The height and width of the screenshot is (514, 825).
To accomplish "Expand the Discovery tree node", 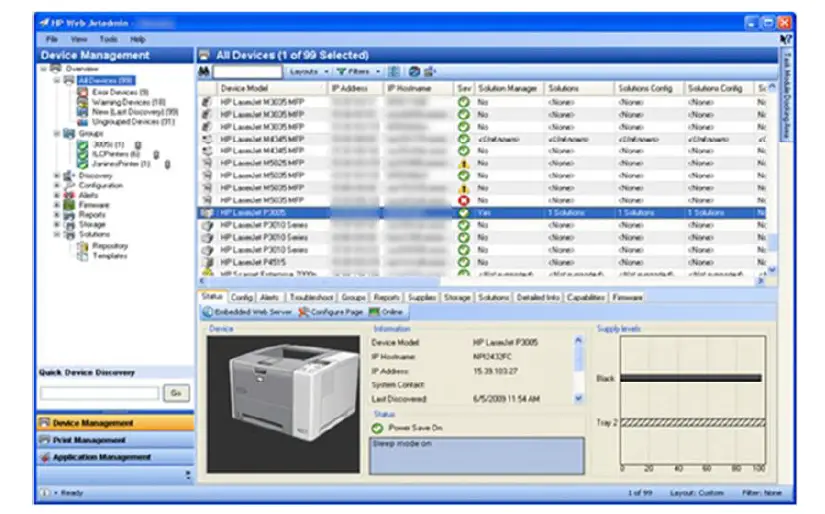I will [57, 176].
